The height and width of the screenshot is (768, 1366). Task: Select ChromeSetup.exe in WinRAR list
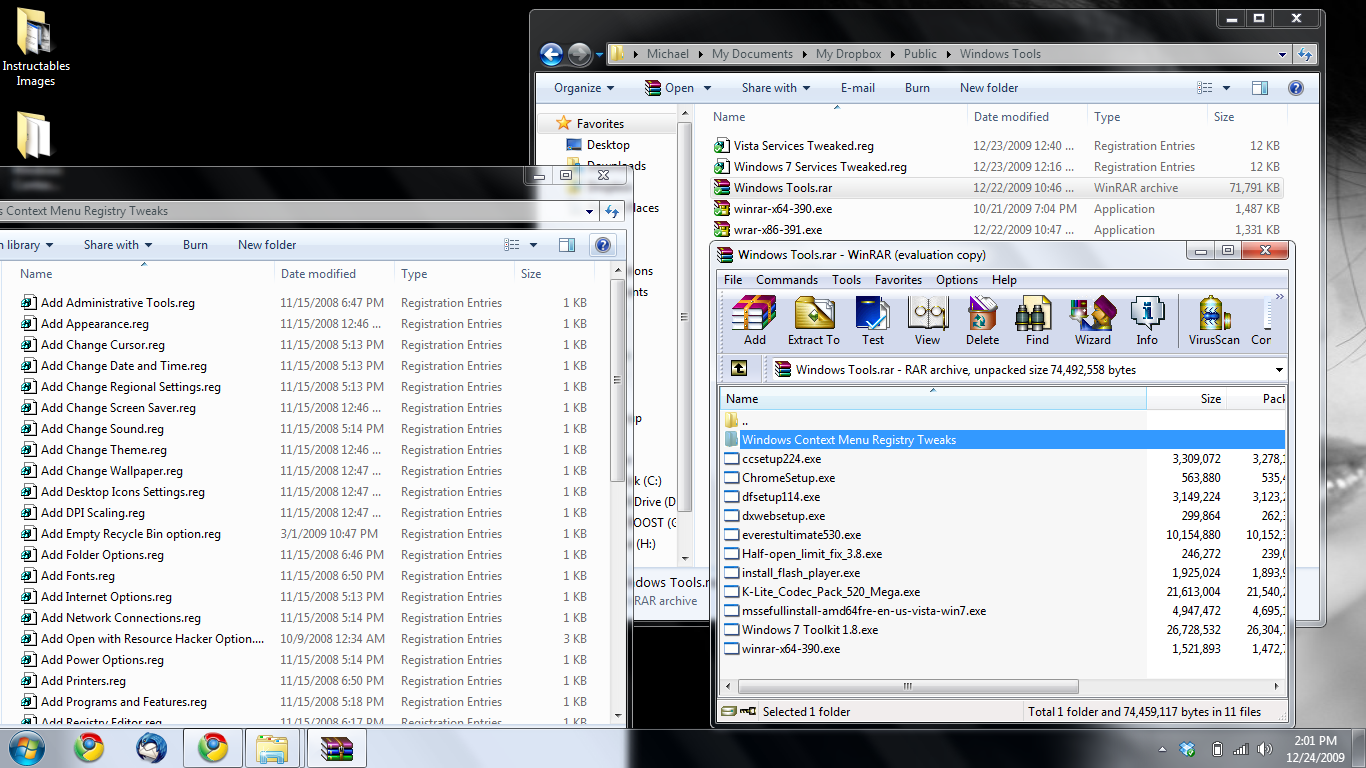[x=788, y=478]
